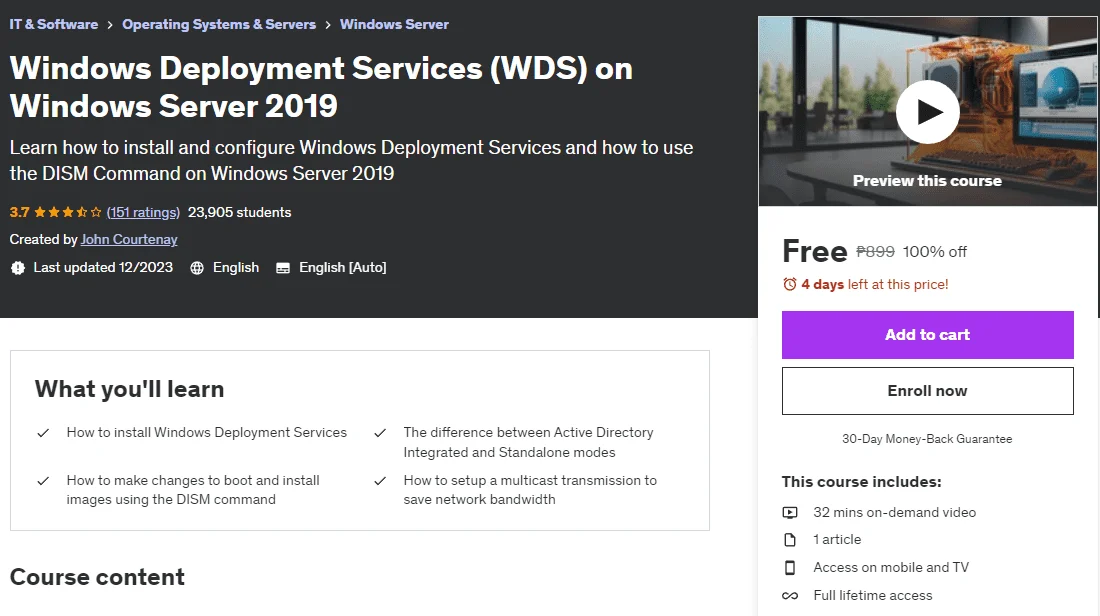Click the struck-through ₱899 price
Screen dimensions: 1100x616
pyautogui.click(x=876, y=251)
